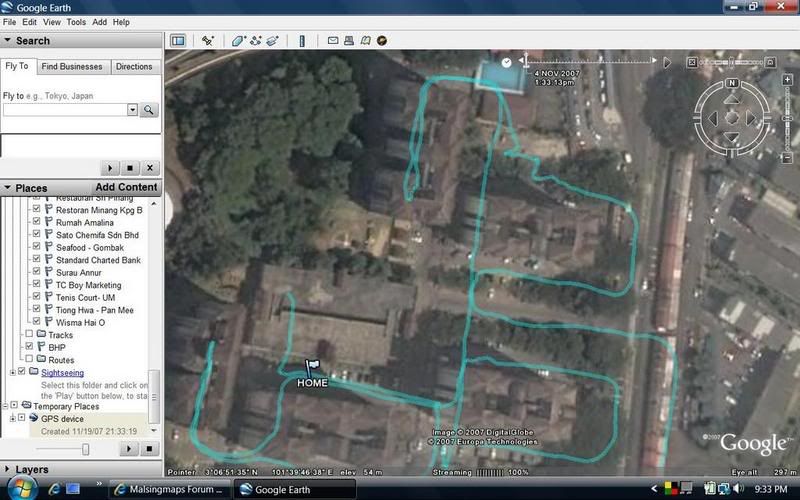Image resolution: width=800 pixels, height=500 pixels.
Task: Open the Sightseeing link
Action: [x=62, y=373]
